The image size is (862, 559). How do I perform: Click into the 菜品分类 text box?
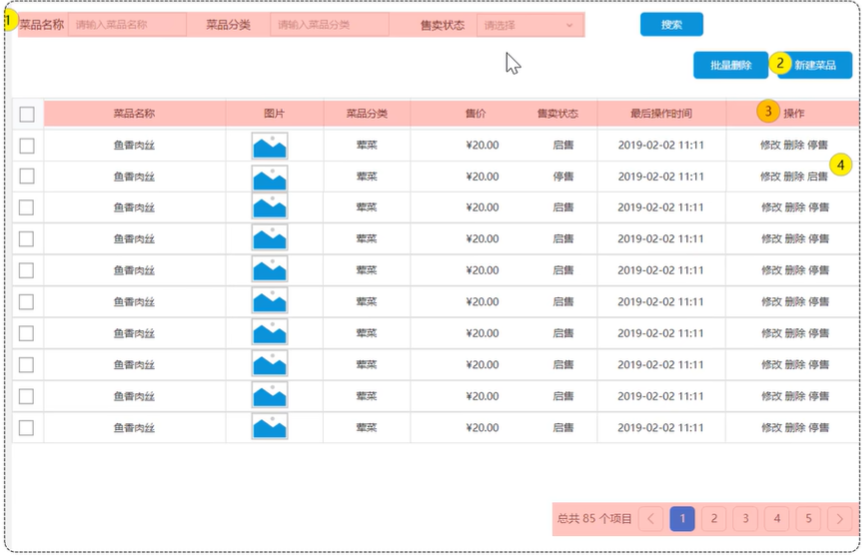pos(328,25)
